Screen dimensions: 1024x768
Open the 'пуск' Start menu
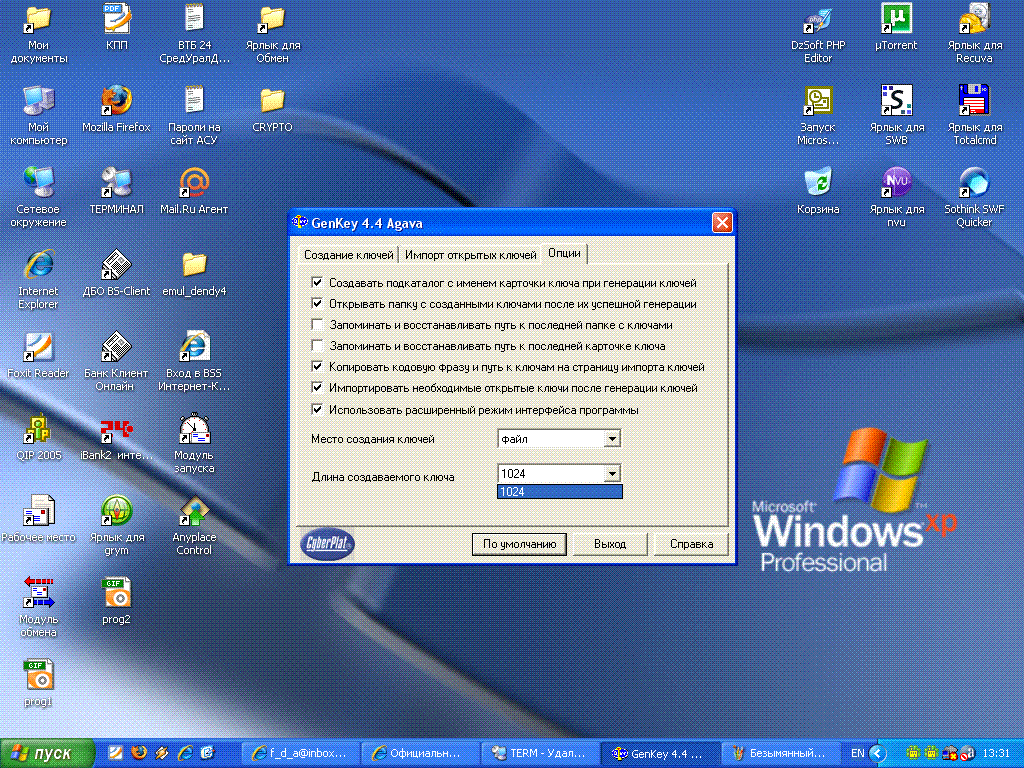pos(48,752)
